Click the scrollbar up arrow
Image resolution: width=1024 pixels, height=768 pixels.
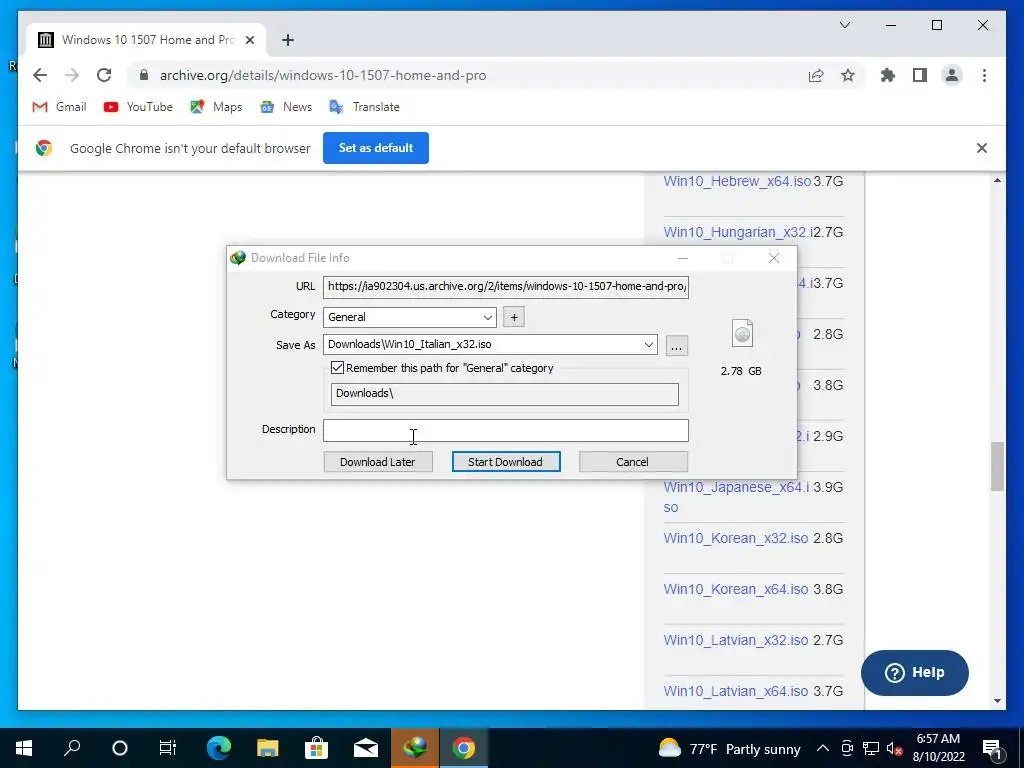tap(997, 180)
